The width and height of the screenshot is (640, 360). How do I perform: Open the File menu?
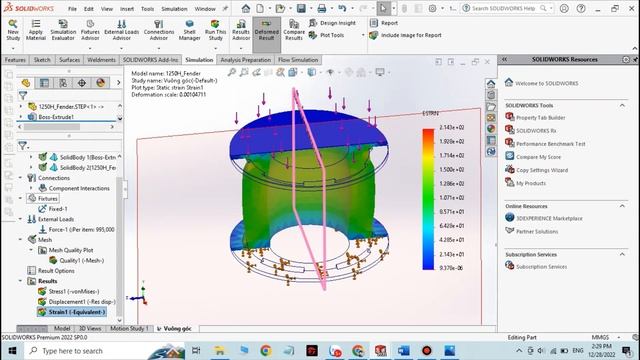click(72, 9)
